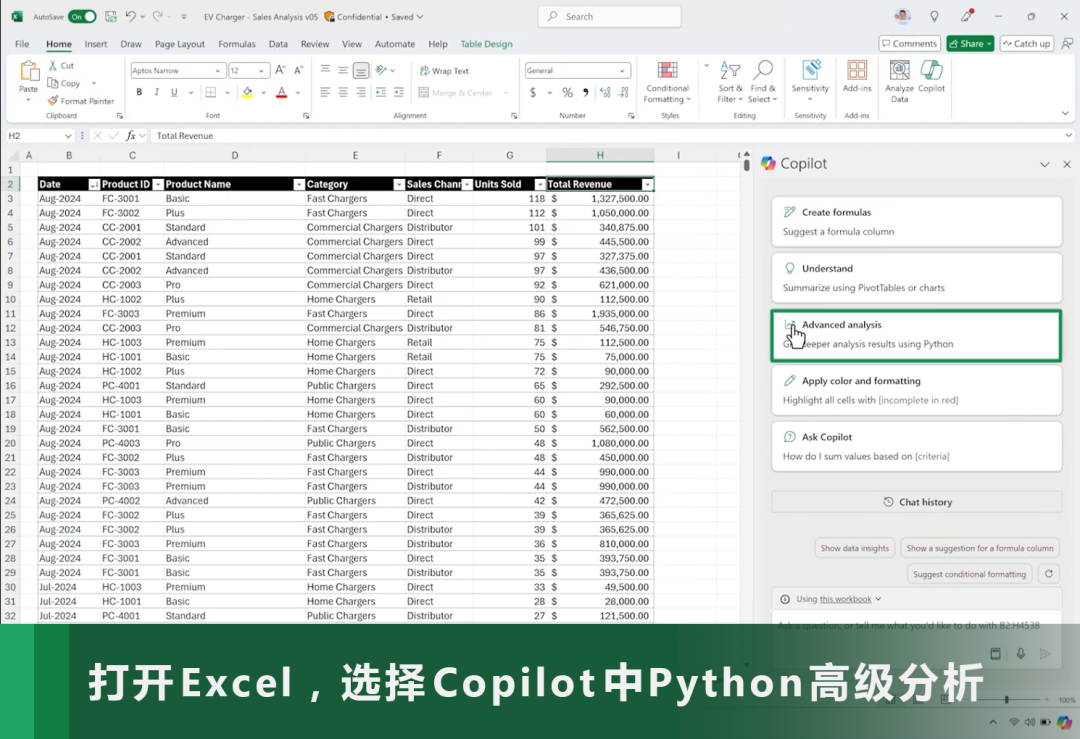This screenshot has width=1080, height=739.
Task: Toggle center horizontal alignment
Action: pyautogui.click(x=343, y=92)
